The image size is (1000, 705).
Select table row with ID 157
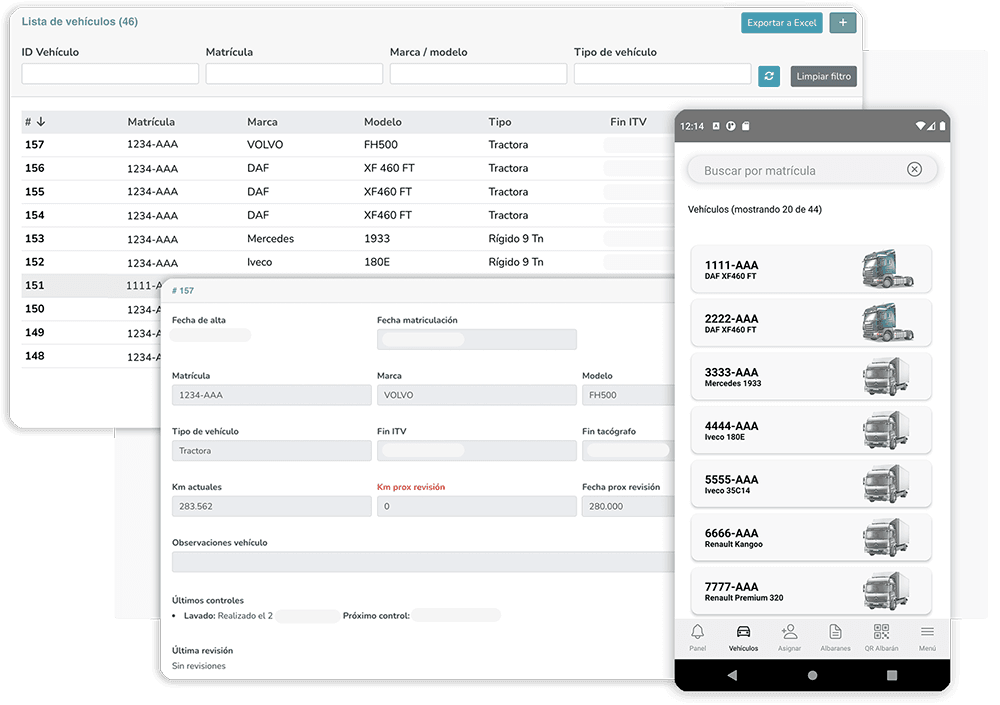point(348,145)
